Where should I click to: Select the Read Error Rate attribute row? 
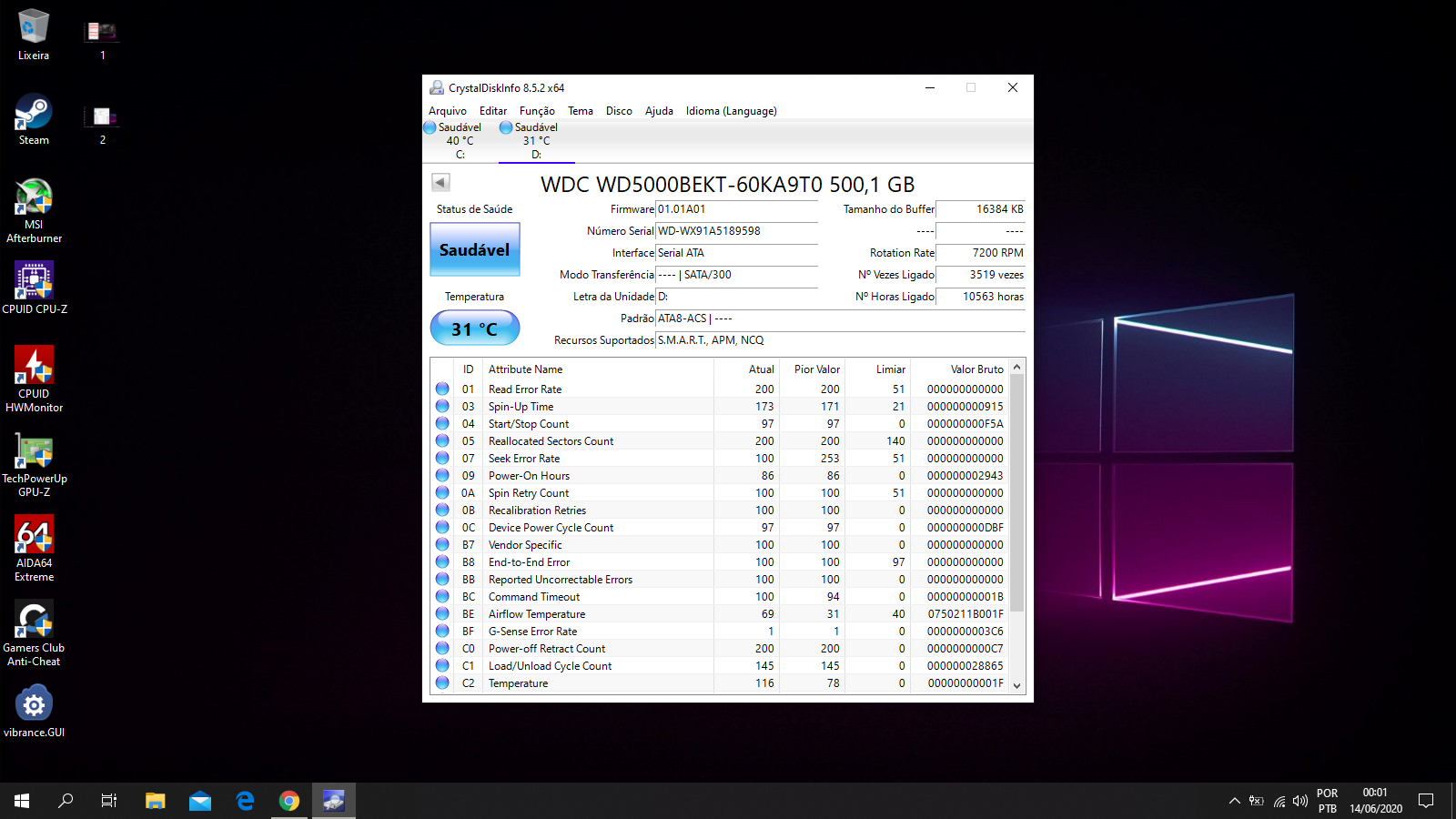pos(720,389)
